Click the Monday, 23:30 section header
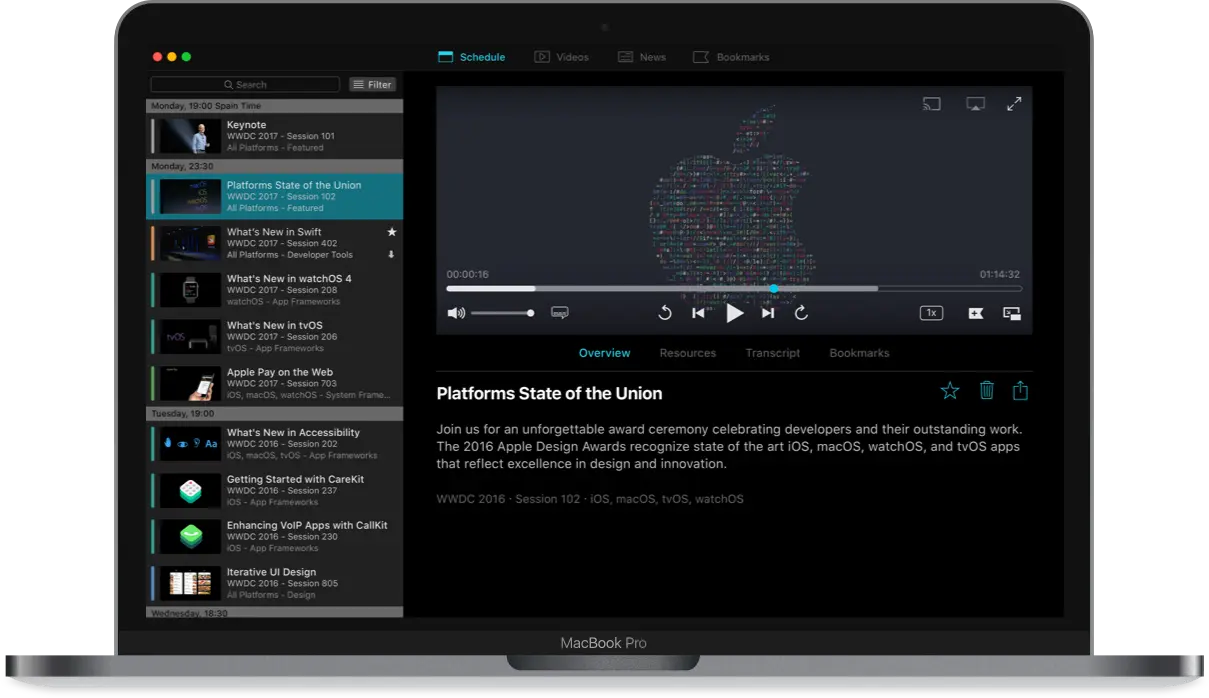Image resolution: width=1209 pixels, height=698 pixels. (275, 166)
